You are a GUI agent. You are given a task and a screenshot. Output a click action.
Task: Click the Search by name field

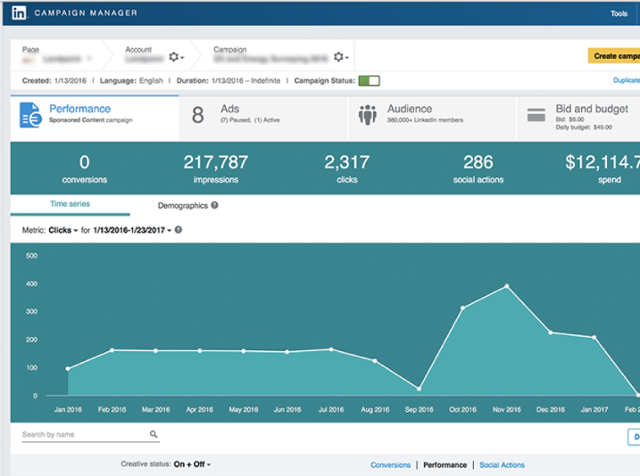91,434
